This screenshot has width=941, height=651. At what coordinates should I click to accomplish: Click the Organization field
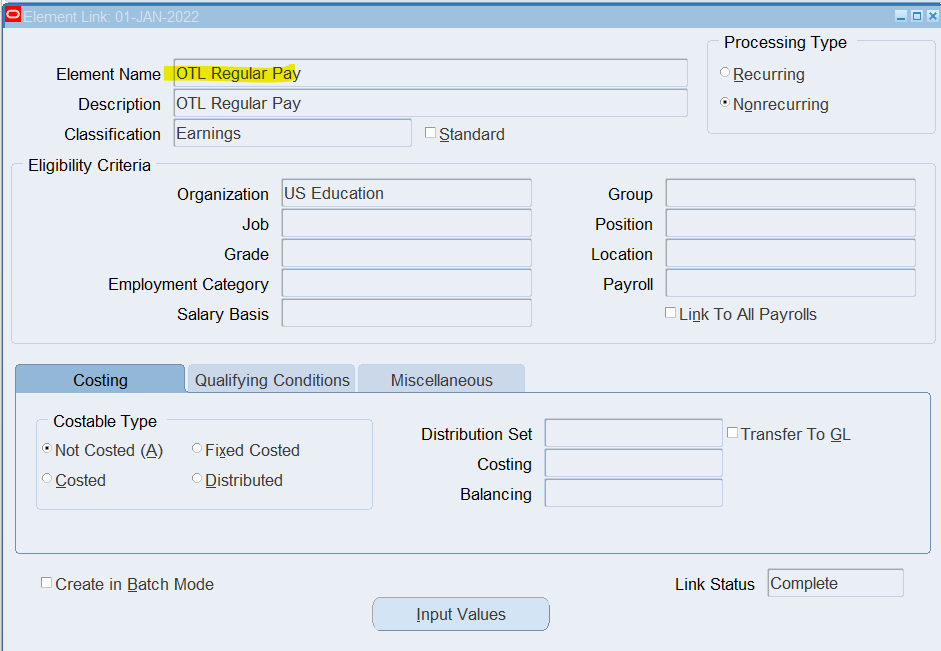tap(406, 194)
